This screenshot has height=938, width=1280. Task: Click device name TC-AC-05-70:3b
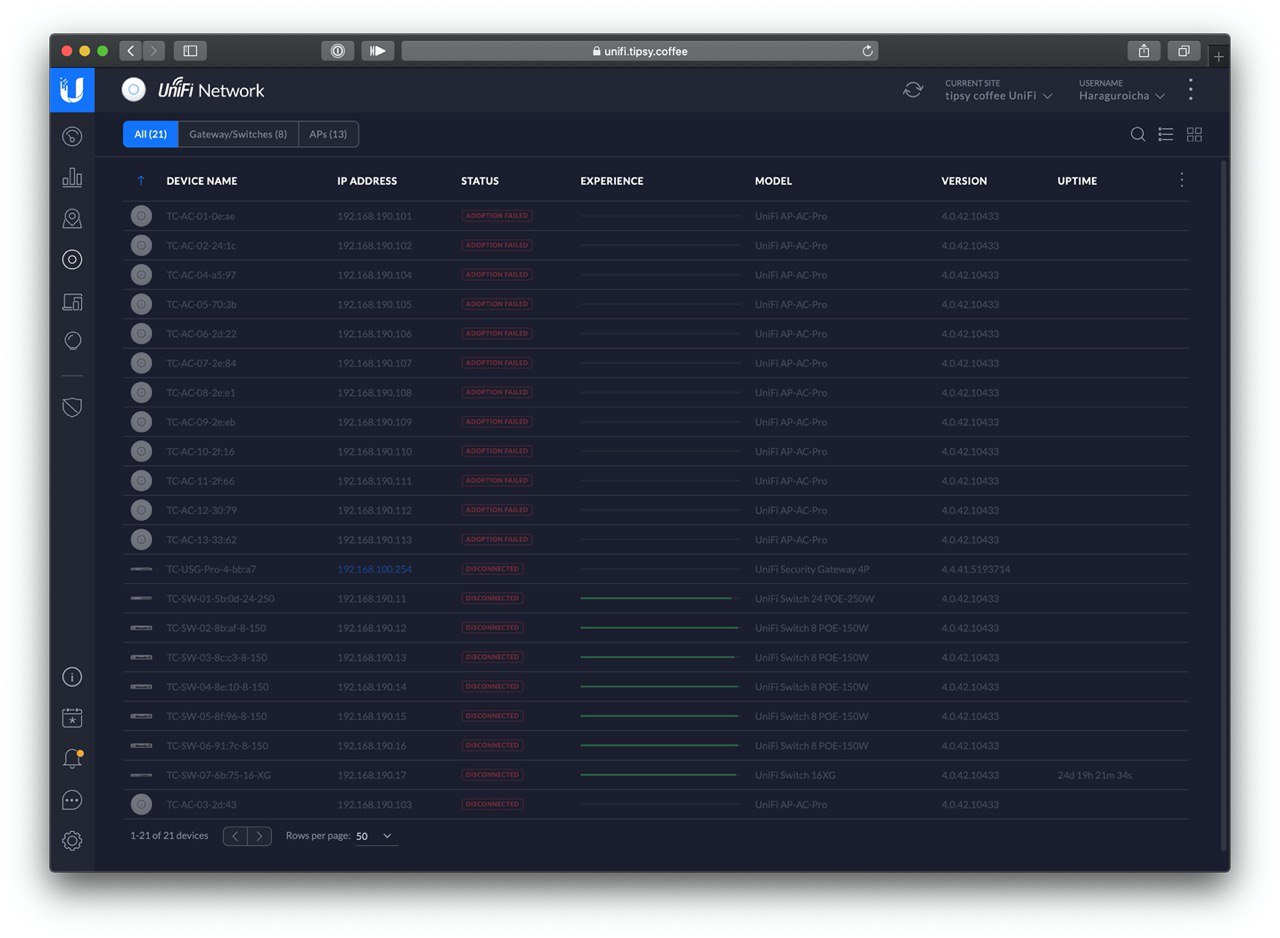(201, 304)
